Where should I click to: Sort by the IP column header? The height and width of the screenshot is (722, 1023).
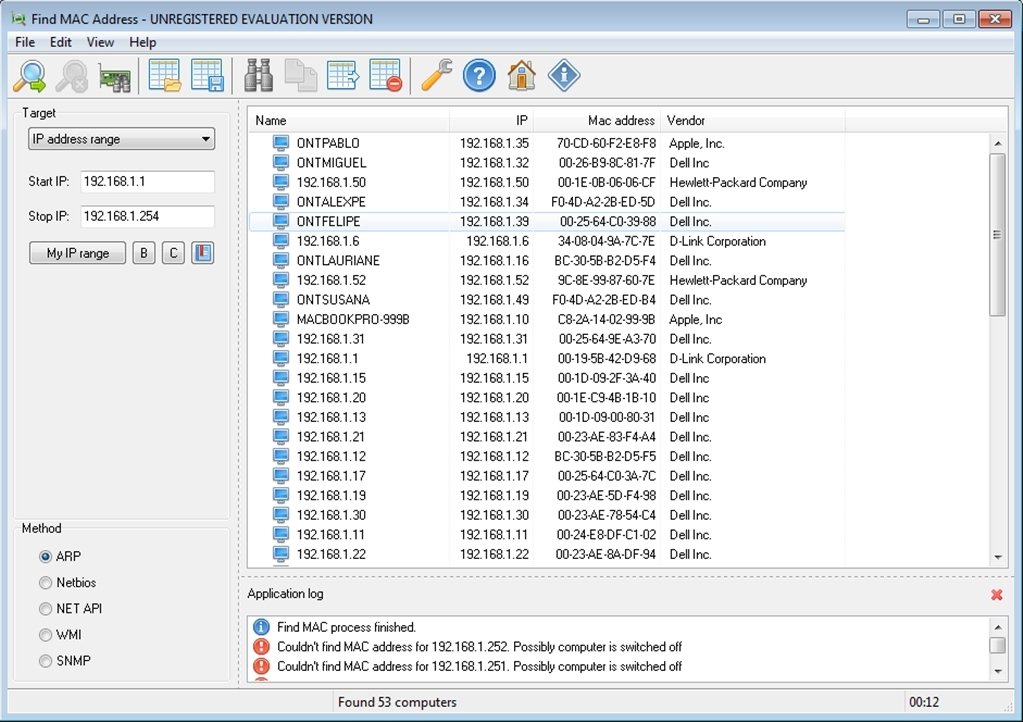pos(491,121)
